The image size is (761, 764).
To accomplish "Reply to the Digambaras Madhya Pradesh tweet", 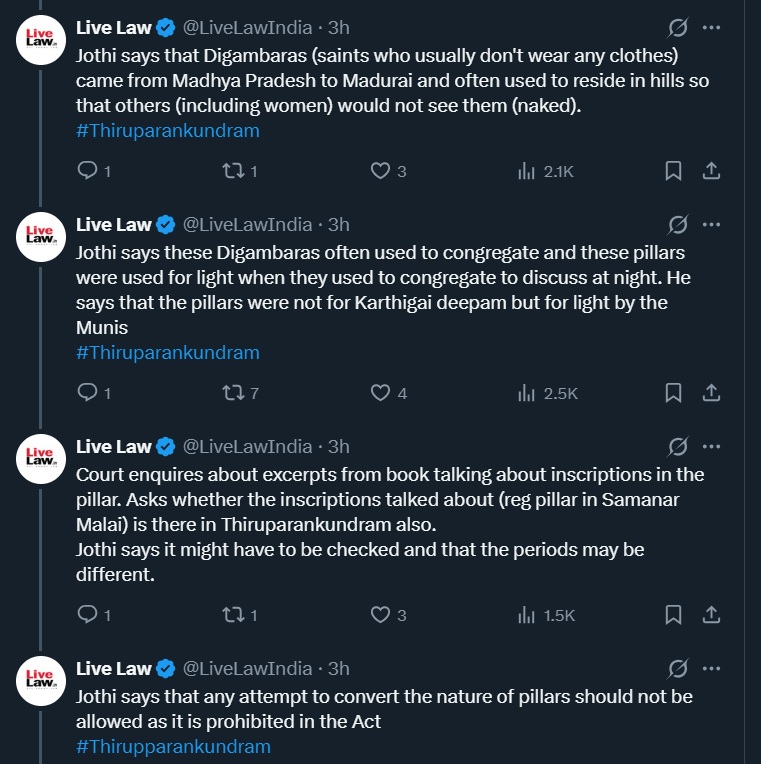I will (x=86, y=171).
